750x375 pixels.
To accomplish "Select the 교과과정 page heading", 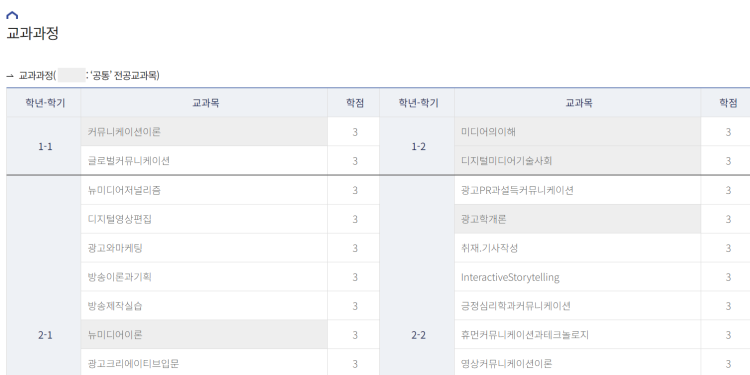I will coord(33,34).
